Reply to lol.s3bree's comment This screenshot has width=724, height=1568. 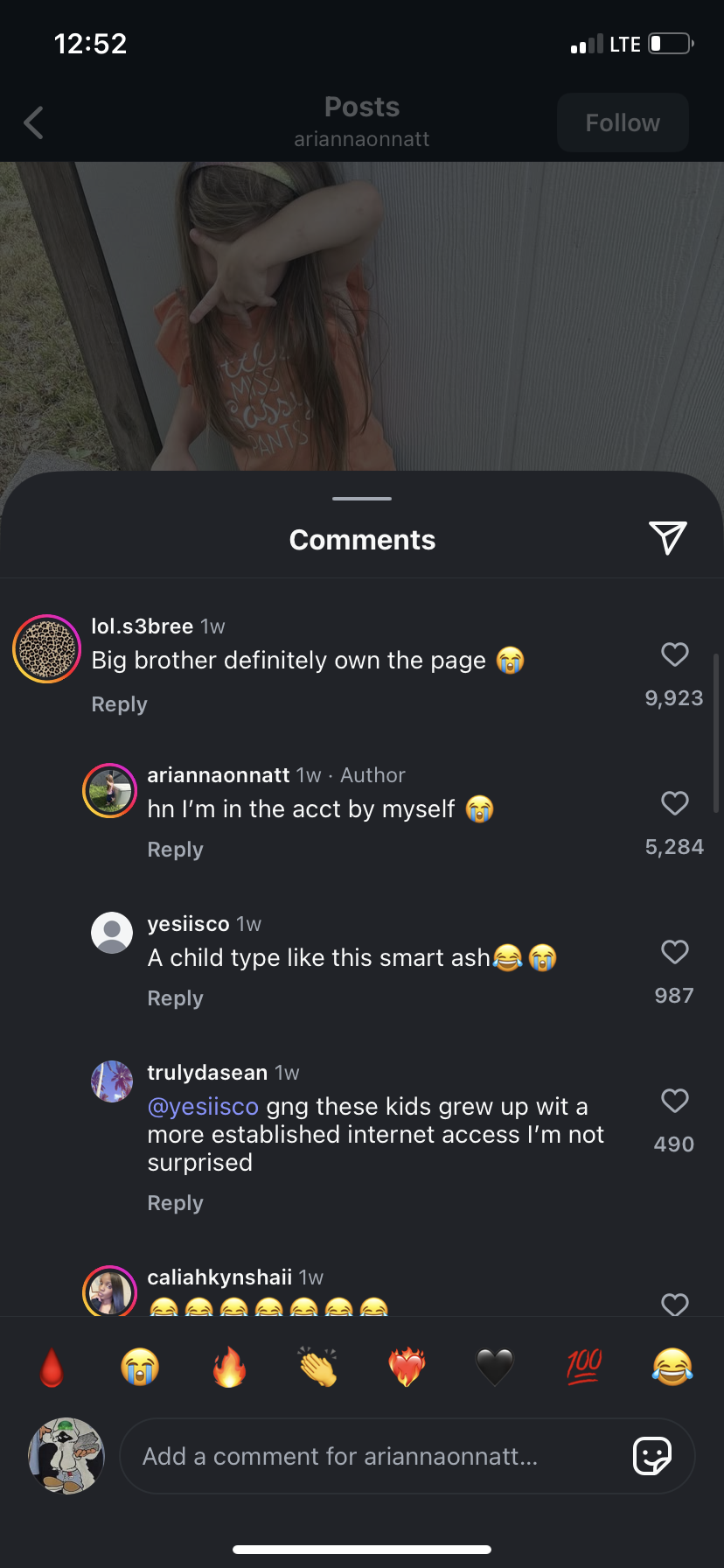click(x=120, y=704)
